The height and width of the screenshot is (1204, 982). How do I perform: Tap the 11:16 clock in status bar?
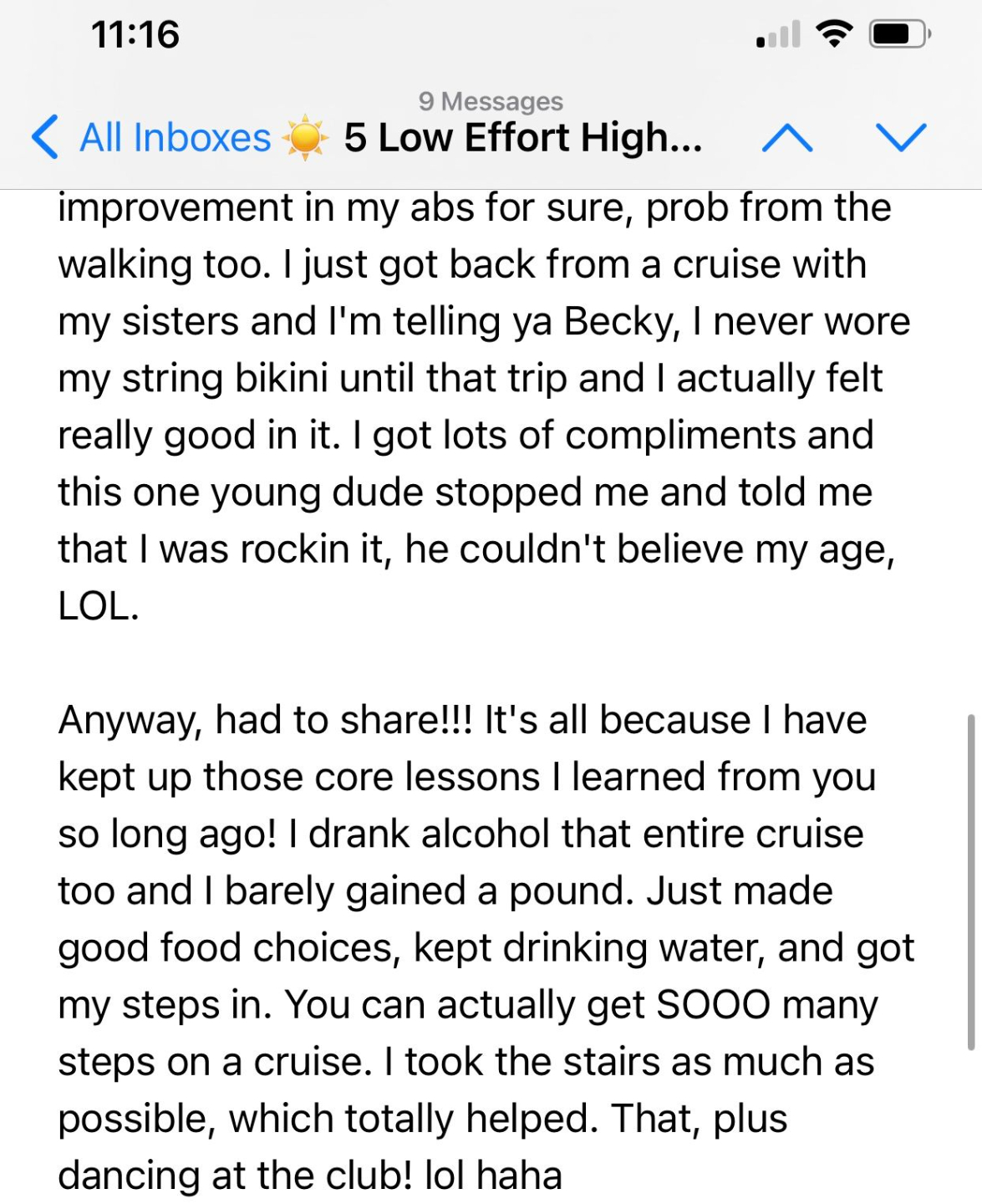135,35
